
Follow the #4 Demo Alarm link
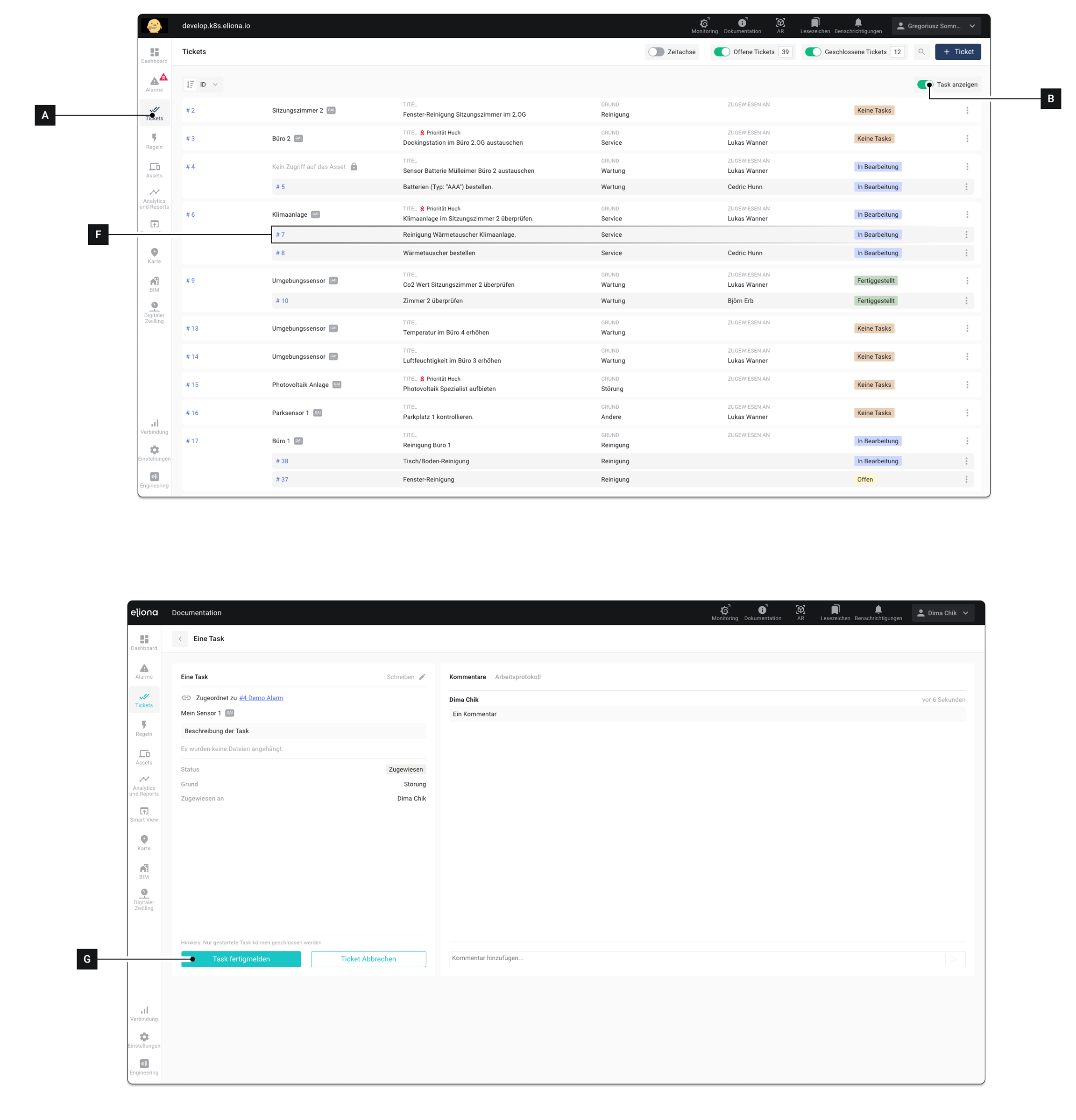tap(261, 698)
